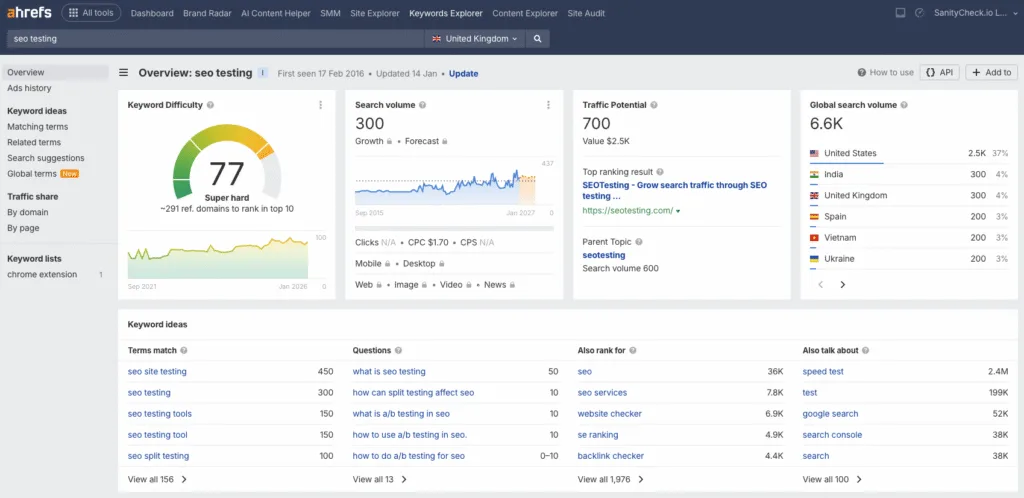Image resolution: width=1024 pixels, height=498 pixels.
Task: Open AI Content Helper
Action: click(x=276, y=13)
